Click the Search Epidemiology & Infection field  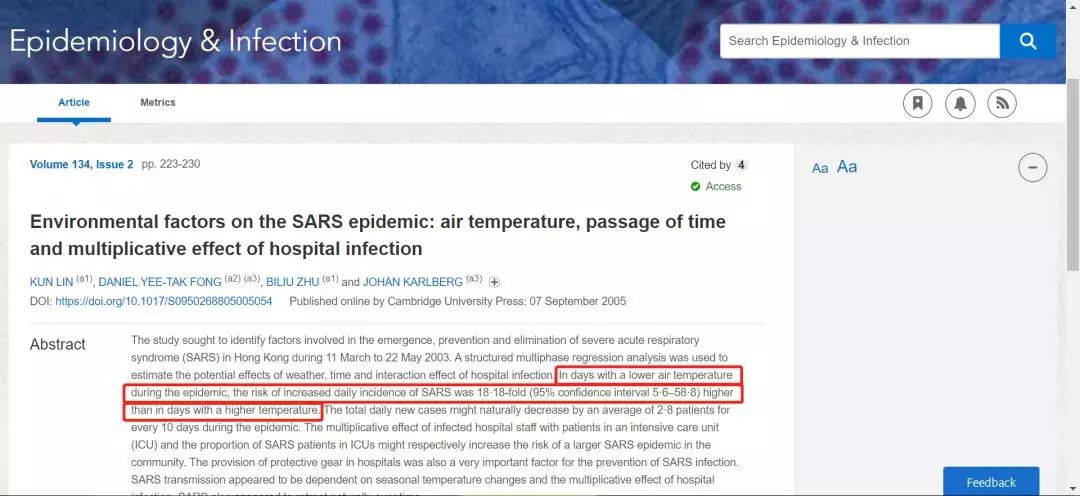point(859,41)
